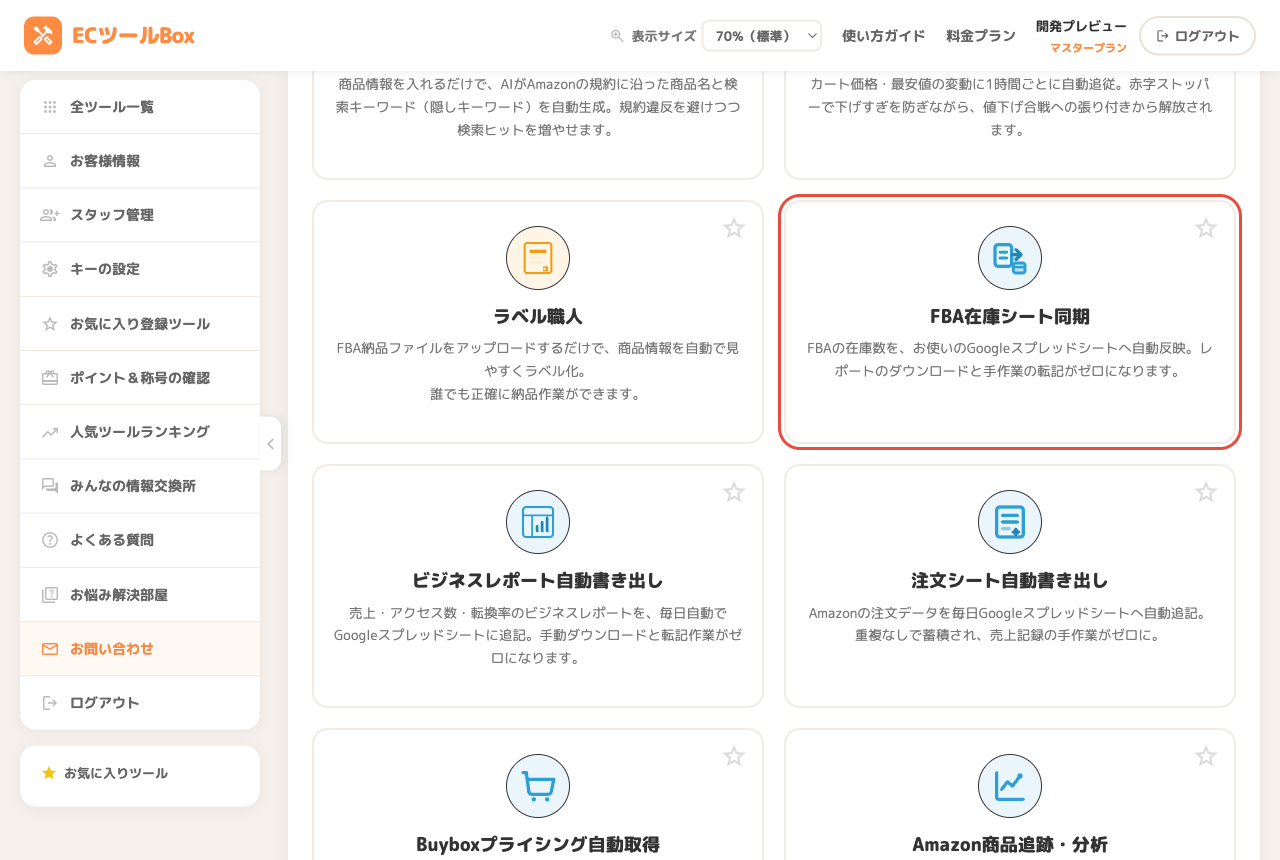Open the 料金プラン menu item
Viewport: 1280px width, 860px height.
[x=981, y=36]
